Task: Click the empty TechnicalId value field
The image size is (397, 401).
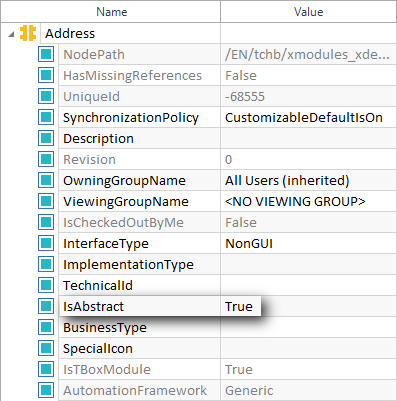Action: tap(308, 285)
